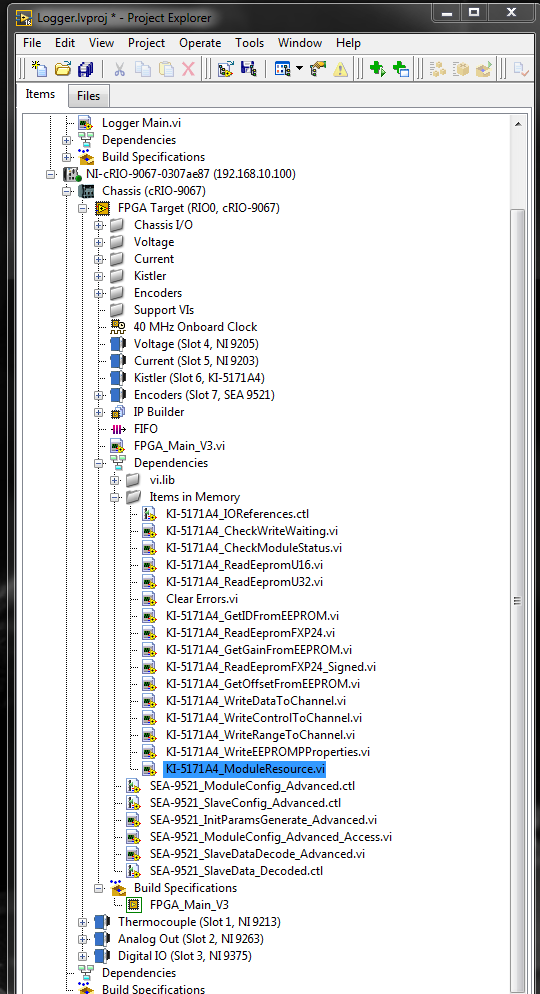Select KI-5171A4_ModuleResource.vi
Viewport: 540px width, 994px height.
click(x=245, y=768)
